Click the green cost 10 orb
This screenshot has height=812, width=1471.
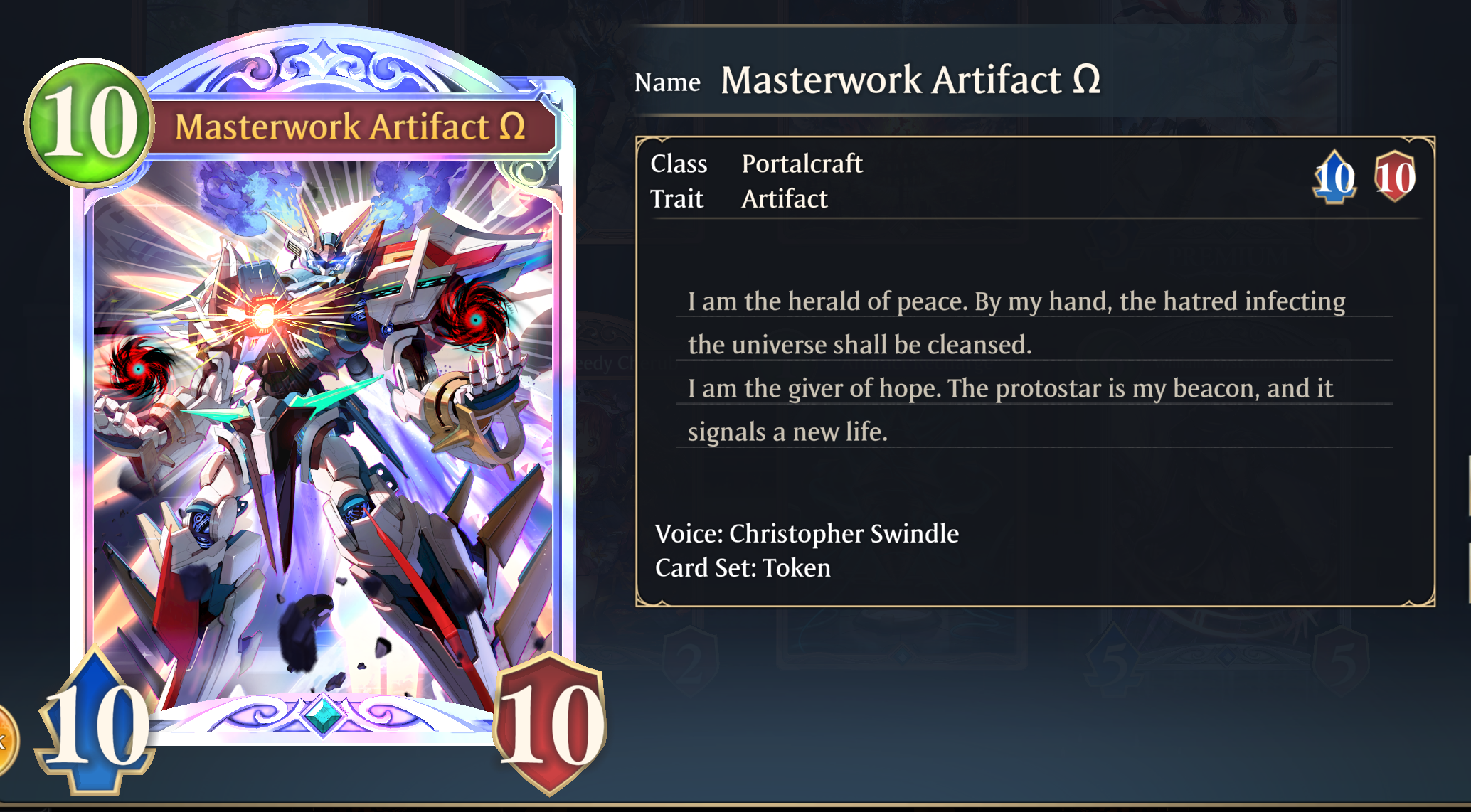[x=90, y=122]
